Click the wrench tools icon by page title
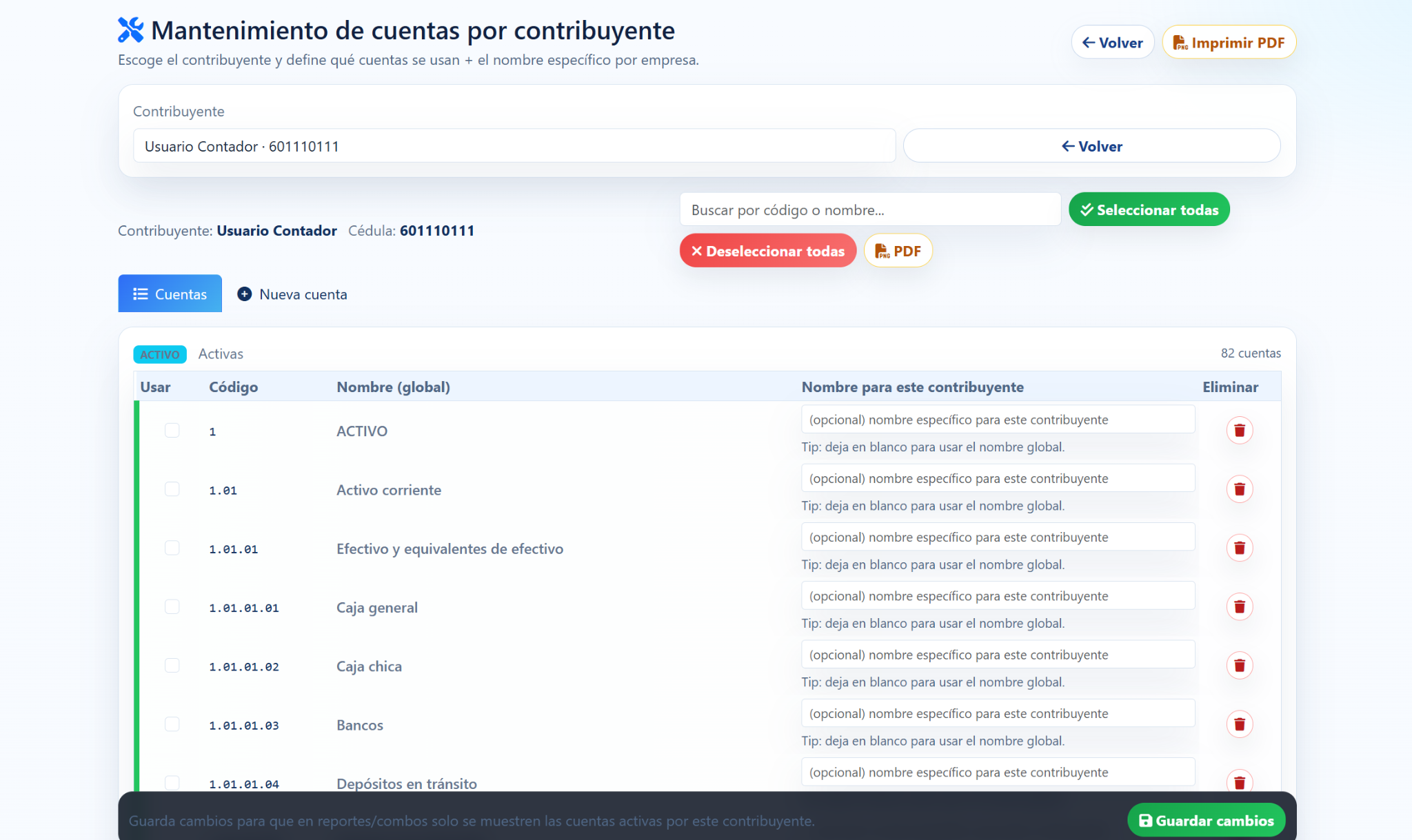 tap(131, 30)
